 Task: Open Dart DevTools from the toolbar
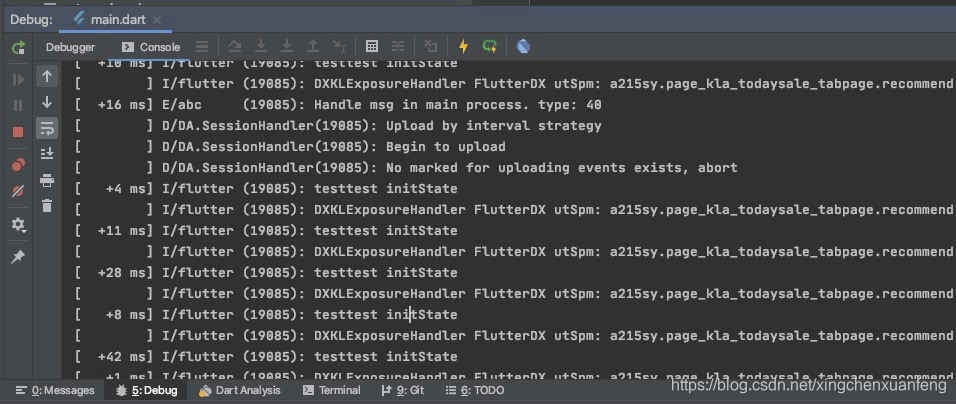[x=523, y=46]
